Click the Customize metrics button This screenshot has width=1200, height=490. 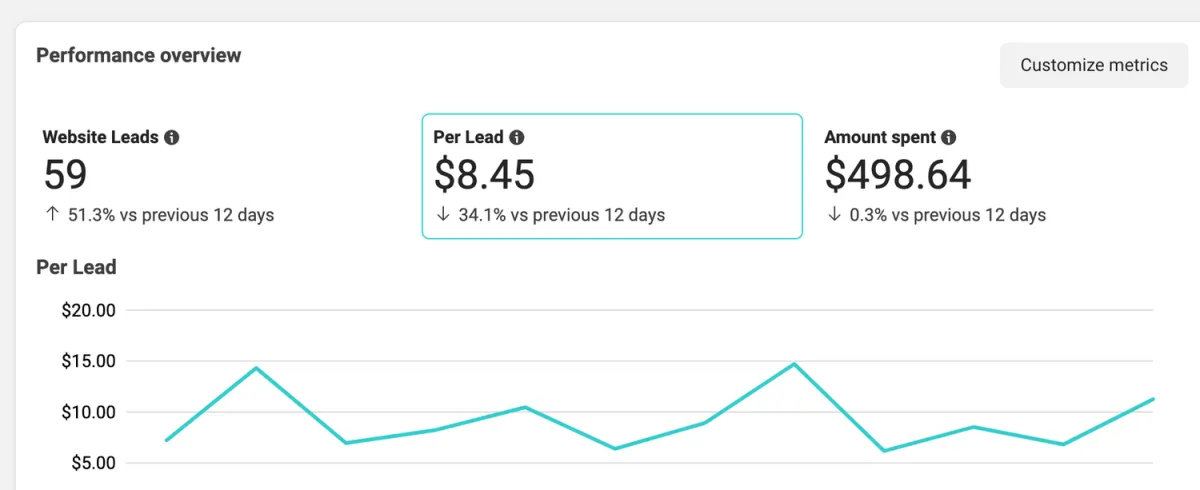(x=1093, y=65)
